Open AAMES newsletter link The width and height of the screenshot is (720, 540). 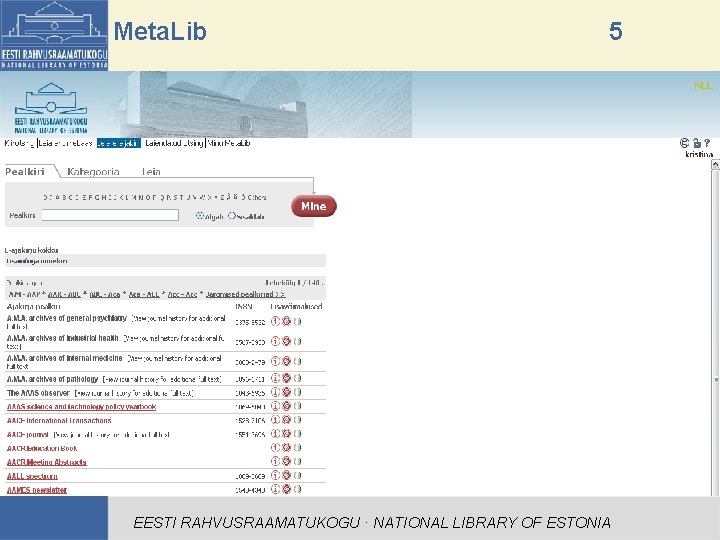click(x=37, y=490)
